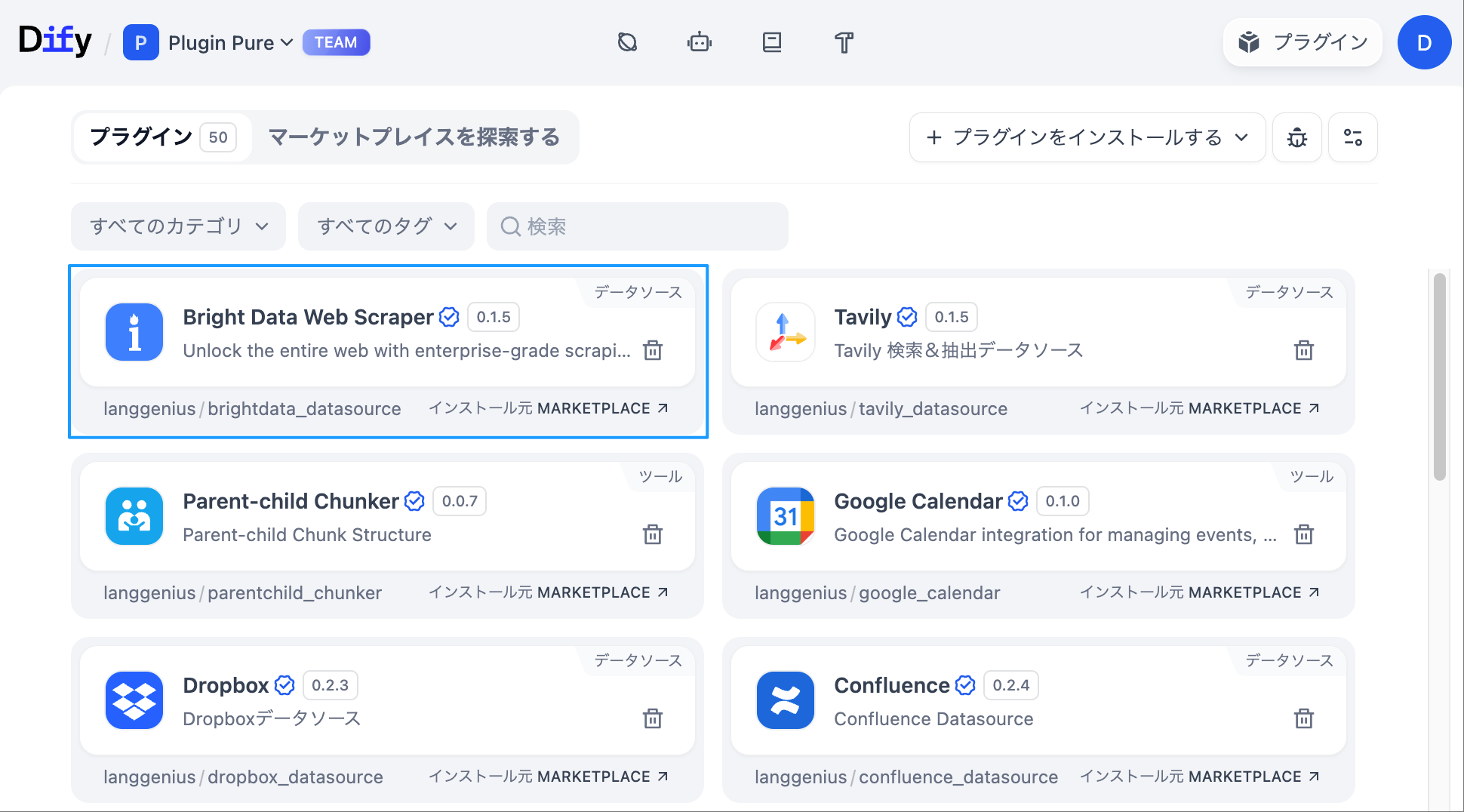Click the Dropbox plugin title
This screenshot has width=1464, height=812.
pos(226,685)
